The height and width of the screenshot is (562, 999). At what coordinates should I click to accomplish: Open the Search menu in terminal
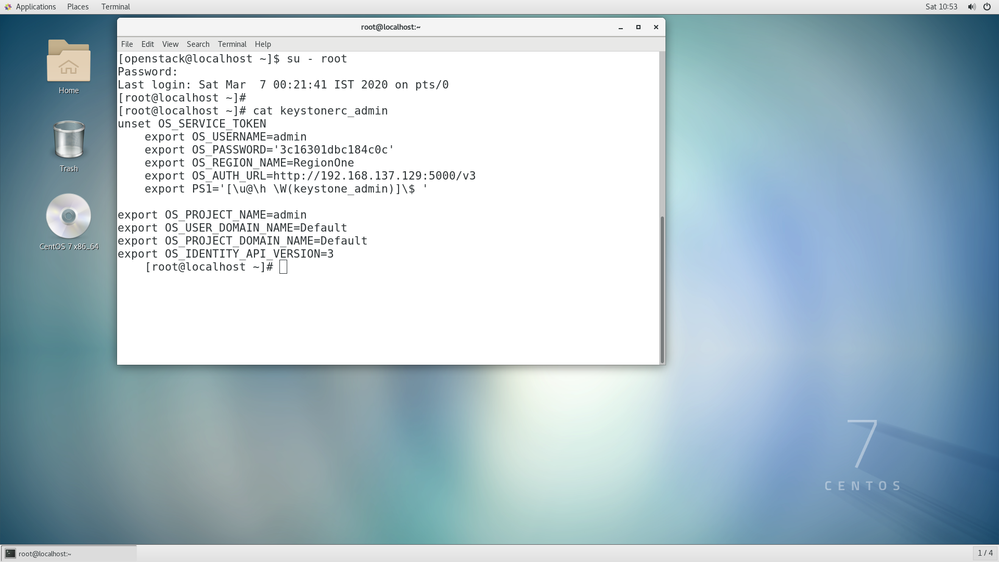point(198,44)
